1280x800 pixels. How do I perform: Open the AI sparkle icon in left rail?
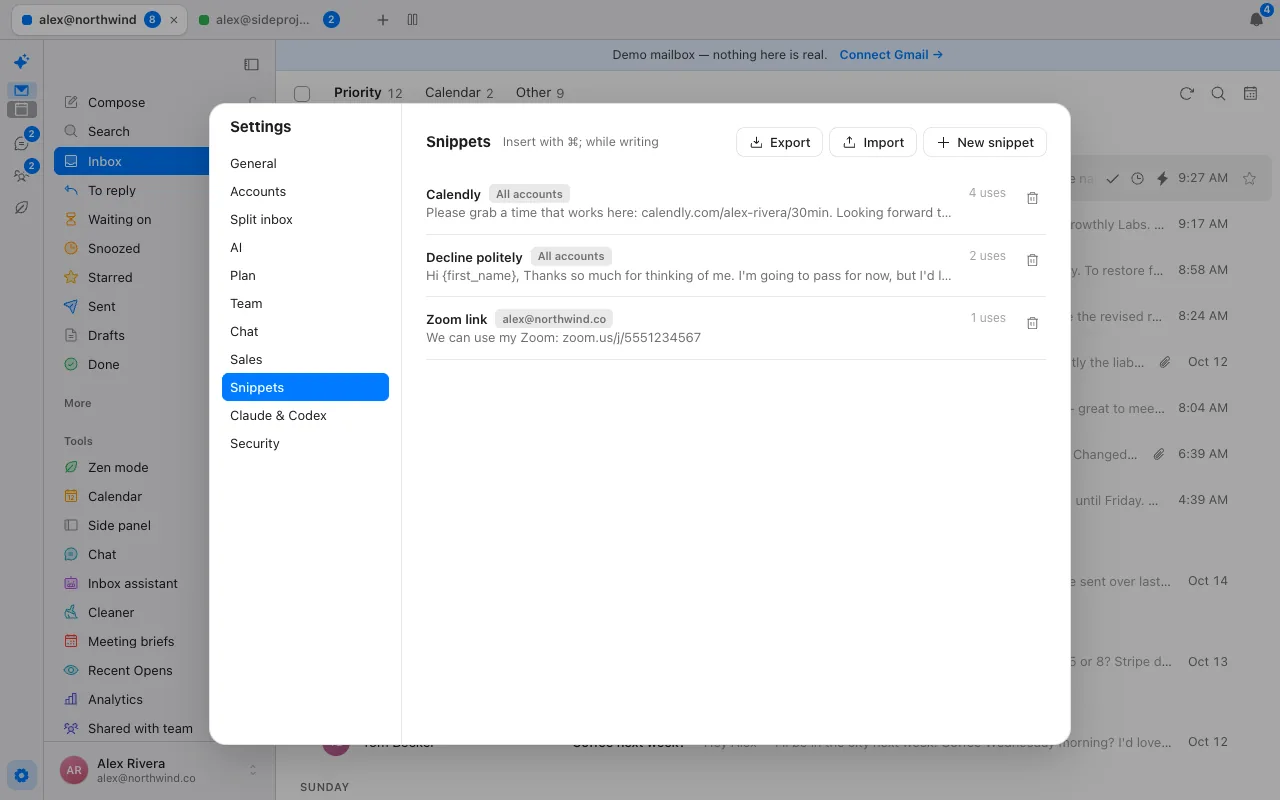pyautogui.click(x=21, y=62)
